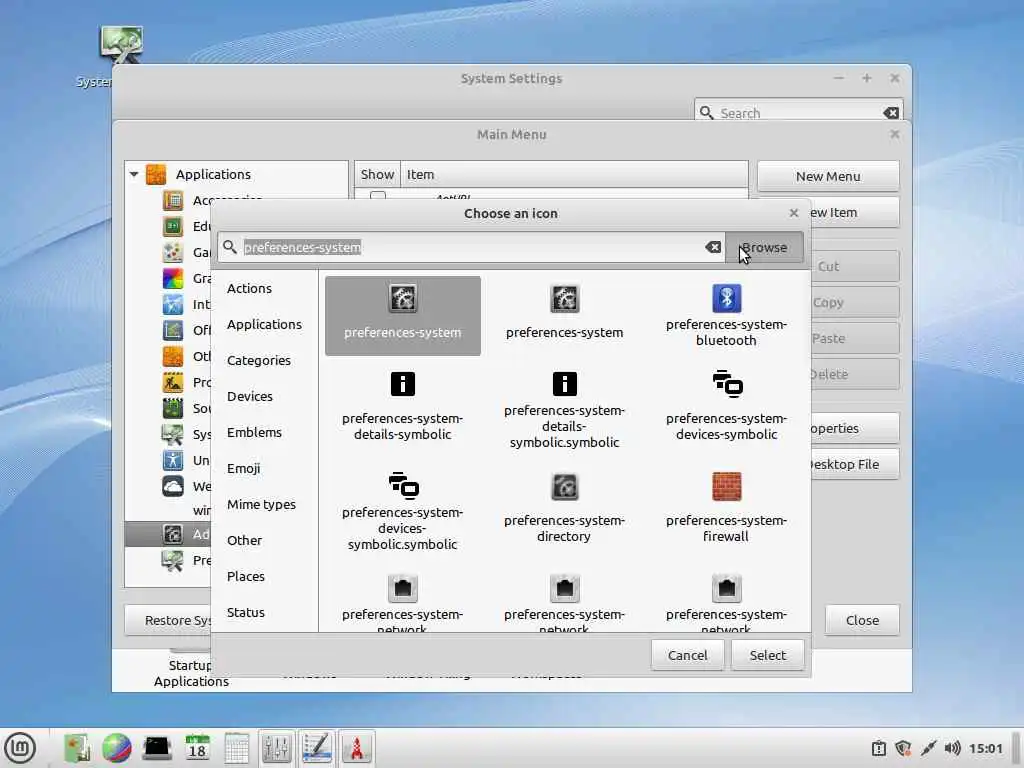Click the Browse button

tap(764, 248)
